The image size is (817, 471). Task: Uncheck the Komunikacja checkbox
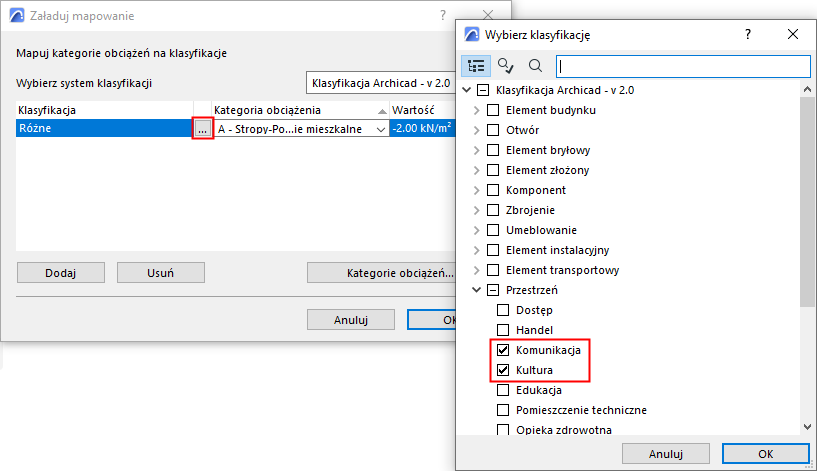point(503,350)
